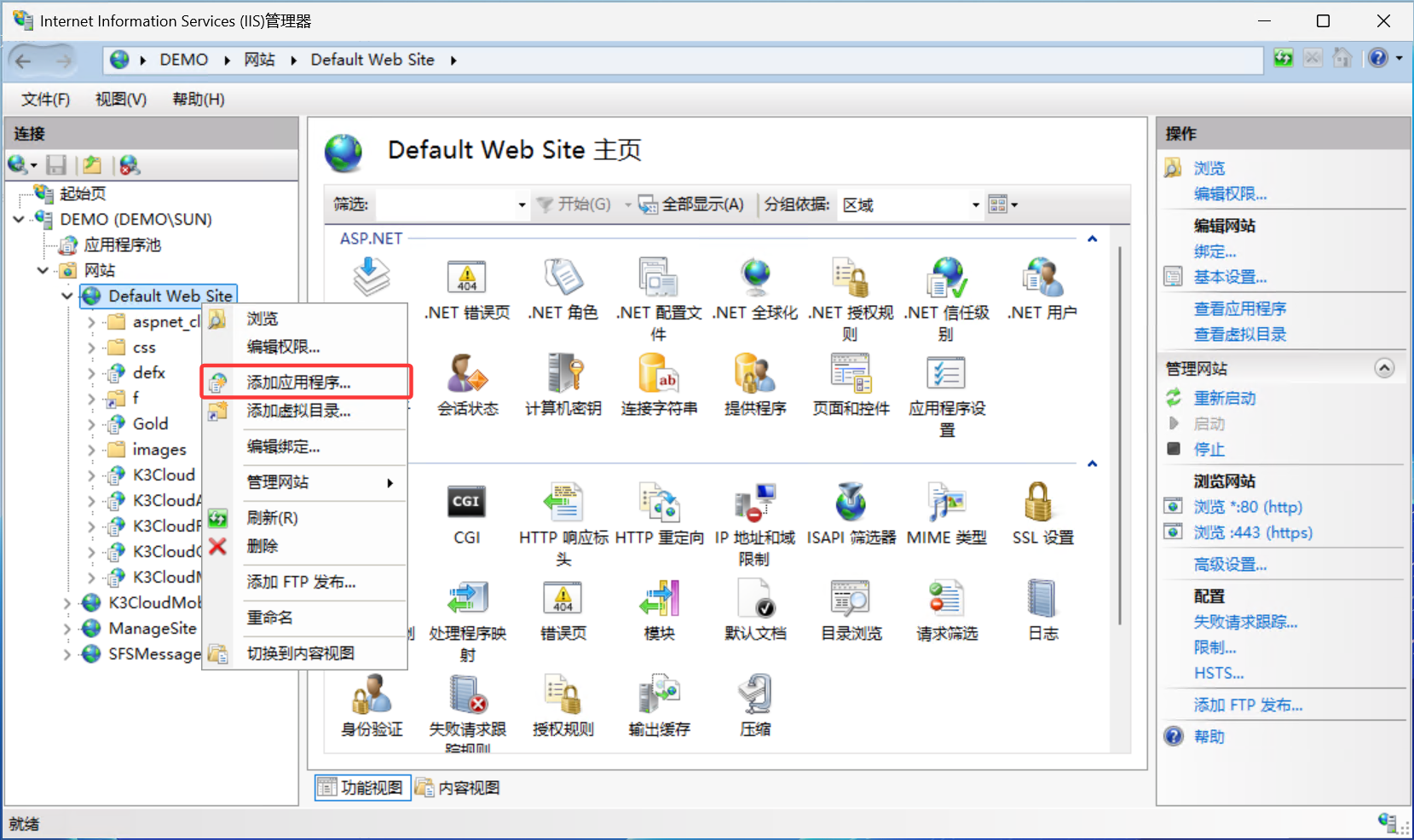Click the 重新启动 action link
This screenshot has width=1414, height=840.
pos(1224,398)
